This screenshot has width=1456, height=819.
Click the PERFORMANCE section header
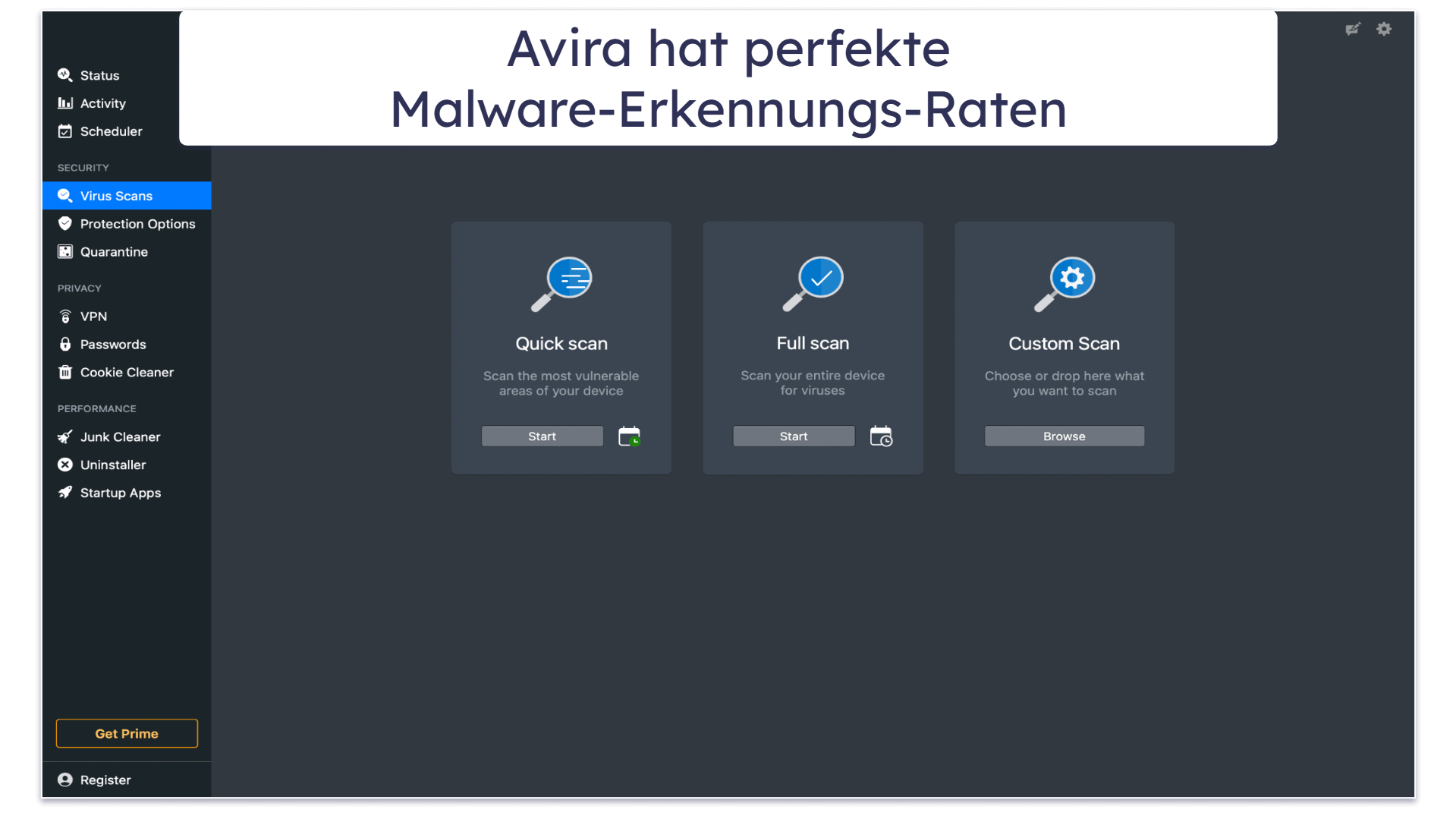(97, 409)
